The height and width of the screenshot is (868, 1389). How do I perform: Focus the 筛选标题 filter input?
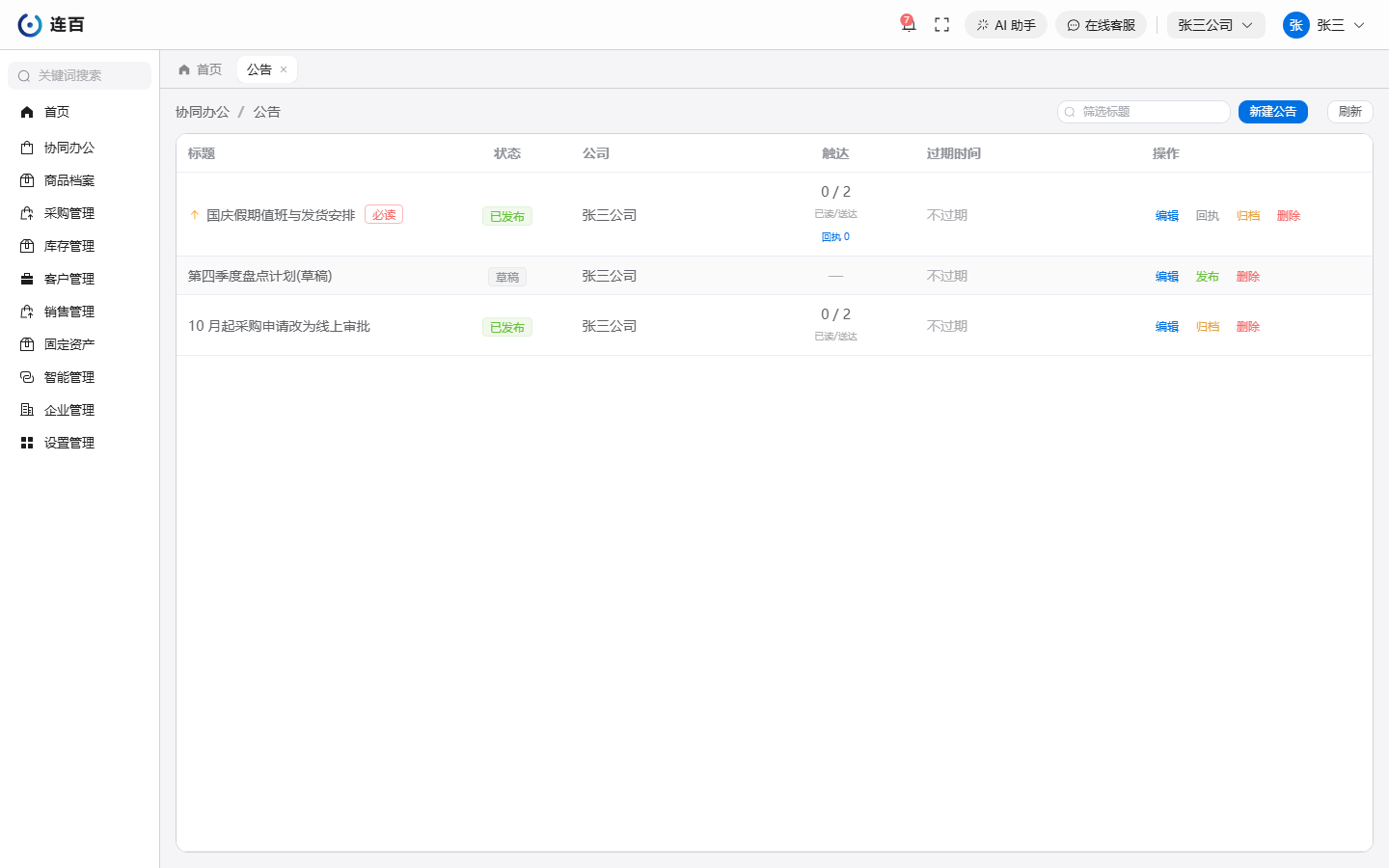pos(1143,112)
